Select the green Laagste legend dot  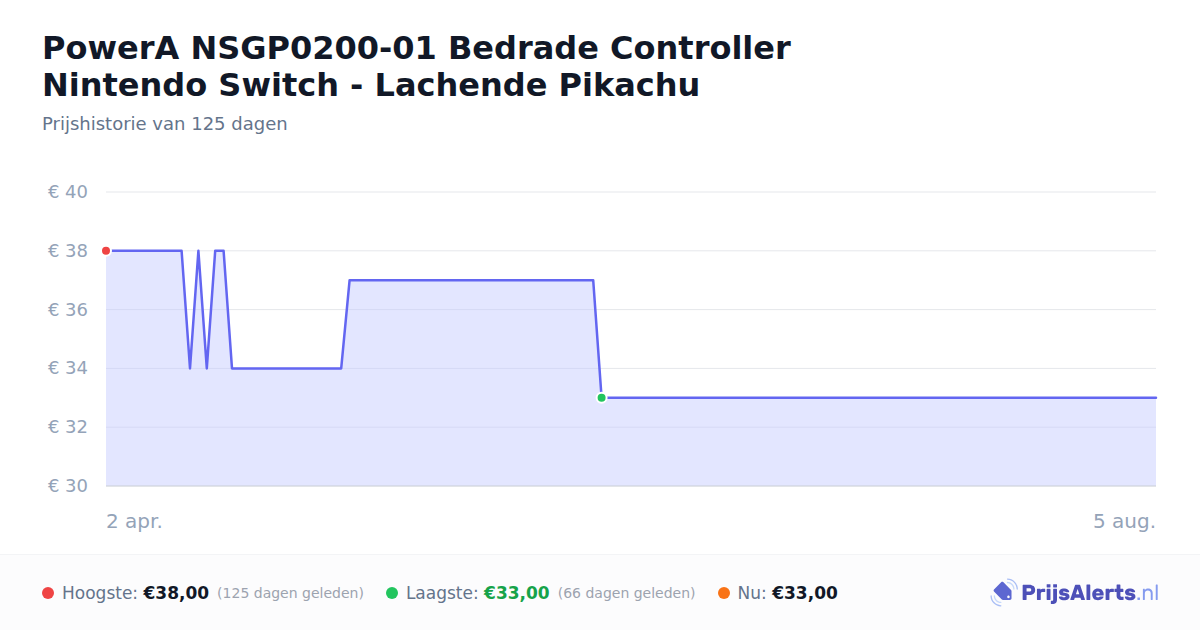coord(392,593)
